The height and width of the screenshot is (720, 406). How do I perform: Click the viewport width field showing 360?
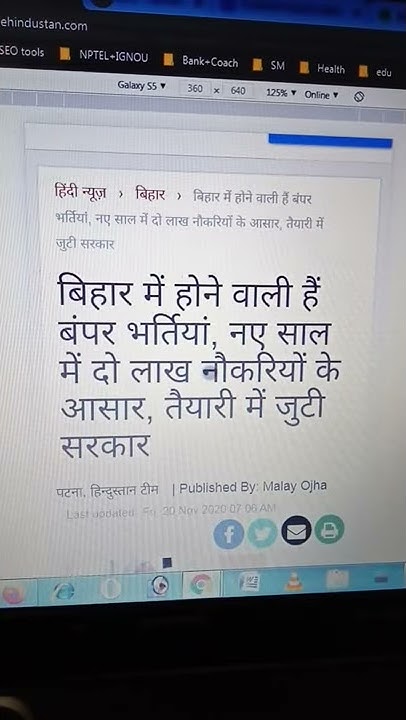point(195,89)
